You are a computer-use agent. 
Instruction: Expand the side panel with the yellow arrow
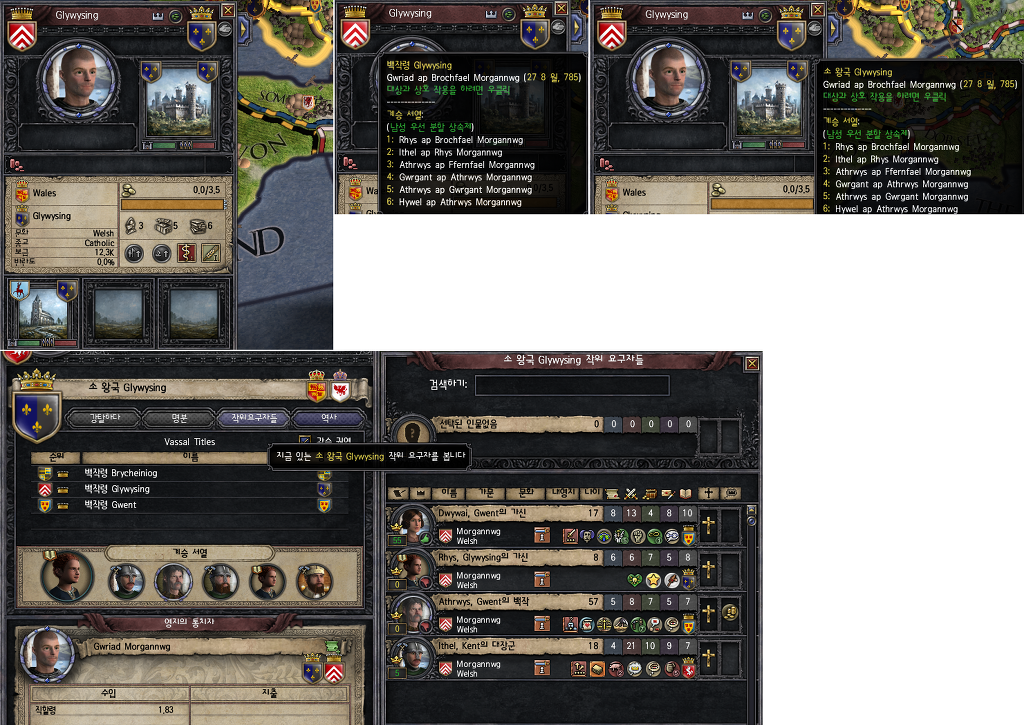click(244, 29)
